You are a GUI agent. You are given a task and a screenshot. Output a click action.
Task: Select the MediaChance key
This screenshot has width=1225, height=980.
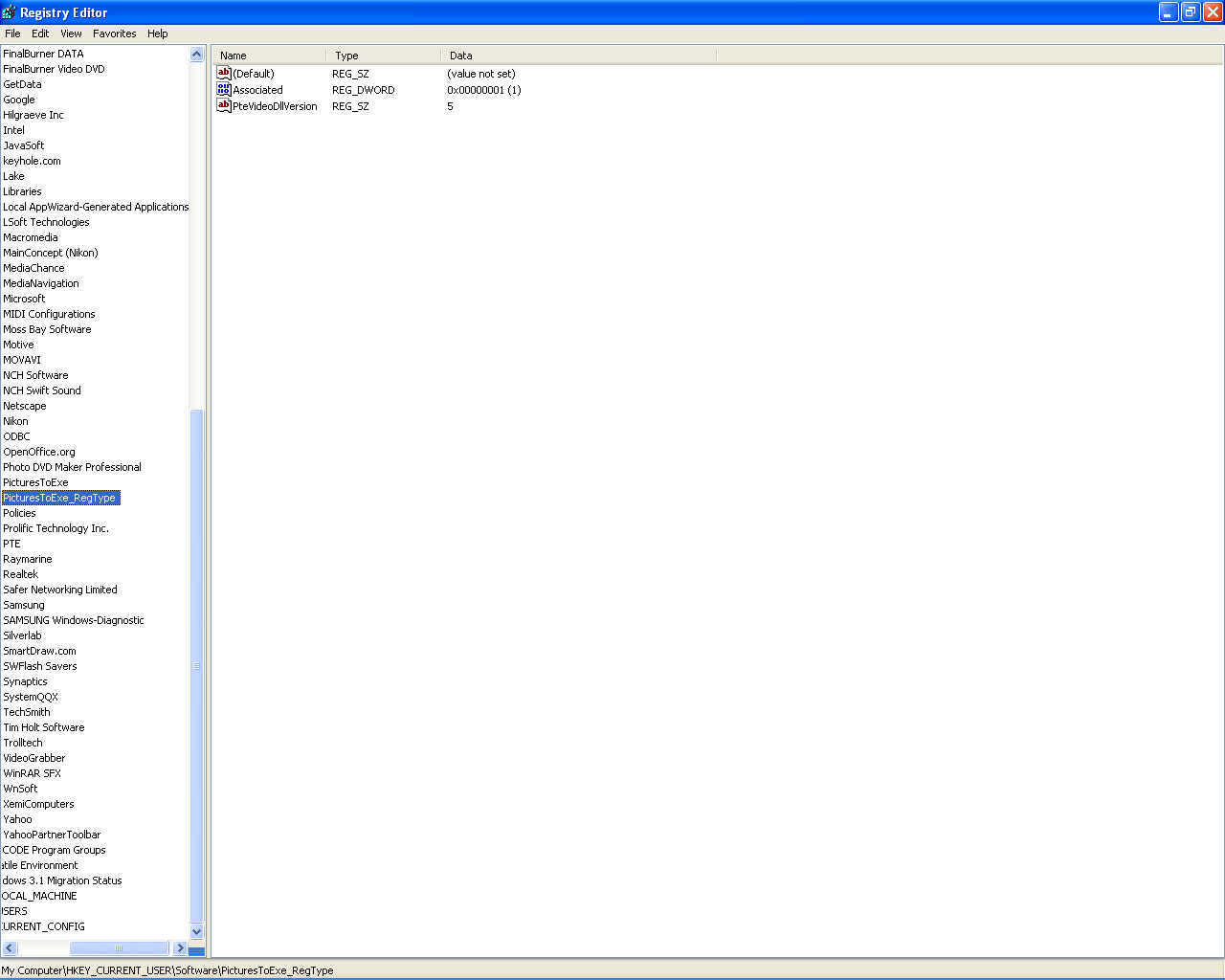[x=33, y=268]
